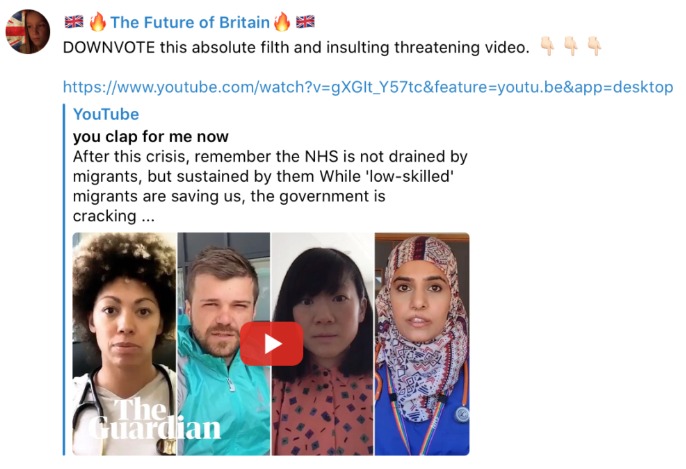Screen dimensions: 686x469
Task: Click the UK flag emoji before the channel name
Action: point(74,22)
